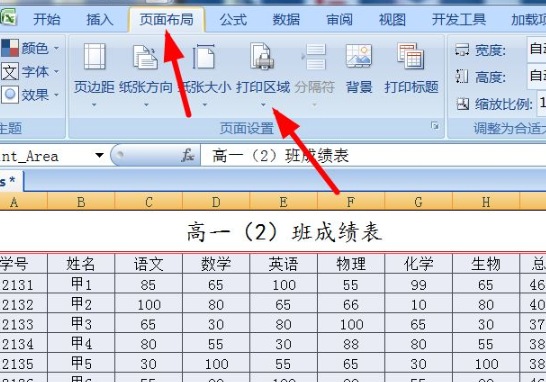Screen dimensions: 546x382
Task: Switch to the 开发工具 tab
Action: pyautogui.click(x=459, y=20)
